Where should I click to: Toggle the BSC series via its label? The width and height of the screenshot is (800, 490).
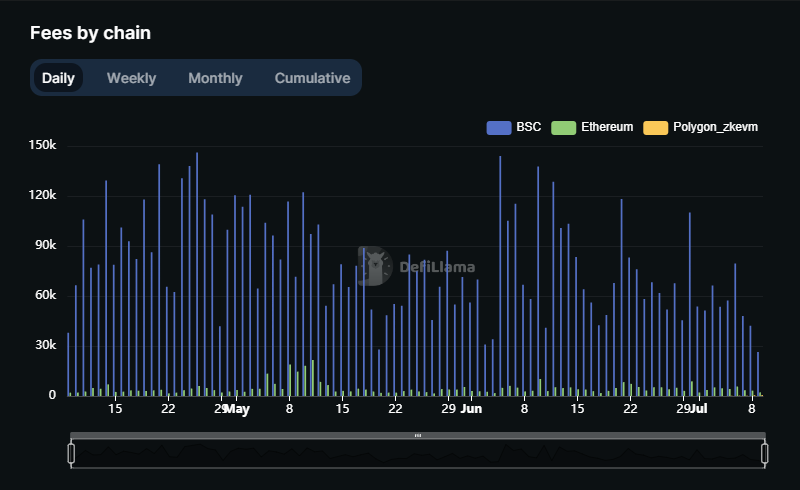click(x=528, y=127)
